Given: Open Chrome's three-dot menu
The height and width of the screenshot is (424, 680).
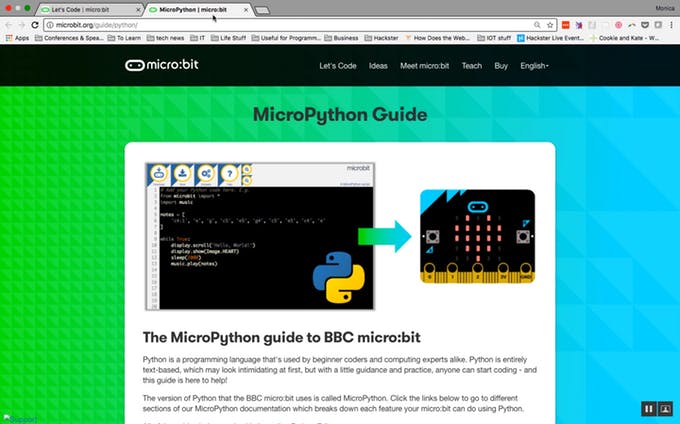Looking at the screenshot, I should coord(671,25).
